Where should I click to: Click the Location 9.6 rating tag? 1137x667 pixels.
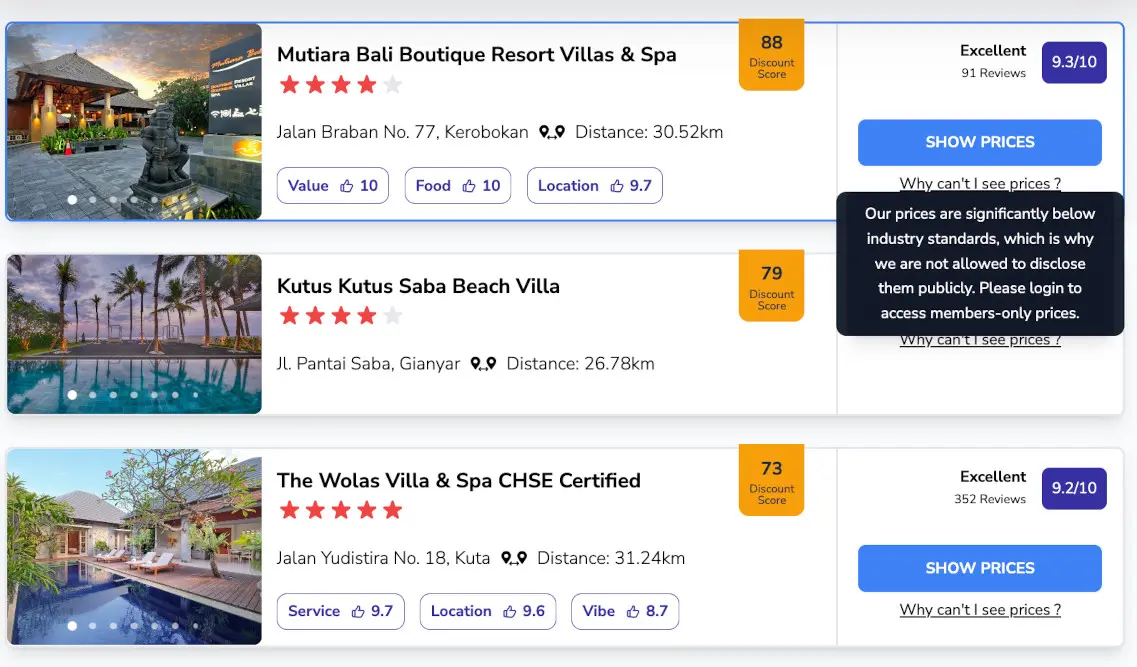click(488, 612)
